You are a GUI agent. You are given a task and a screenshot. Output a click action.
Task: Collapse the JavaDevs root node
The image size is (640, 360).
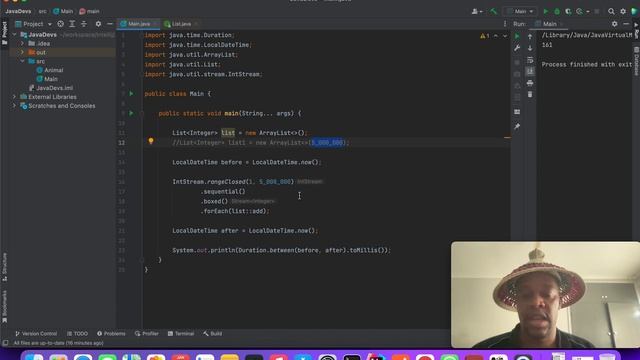[x=15, y=35]
